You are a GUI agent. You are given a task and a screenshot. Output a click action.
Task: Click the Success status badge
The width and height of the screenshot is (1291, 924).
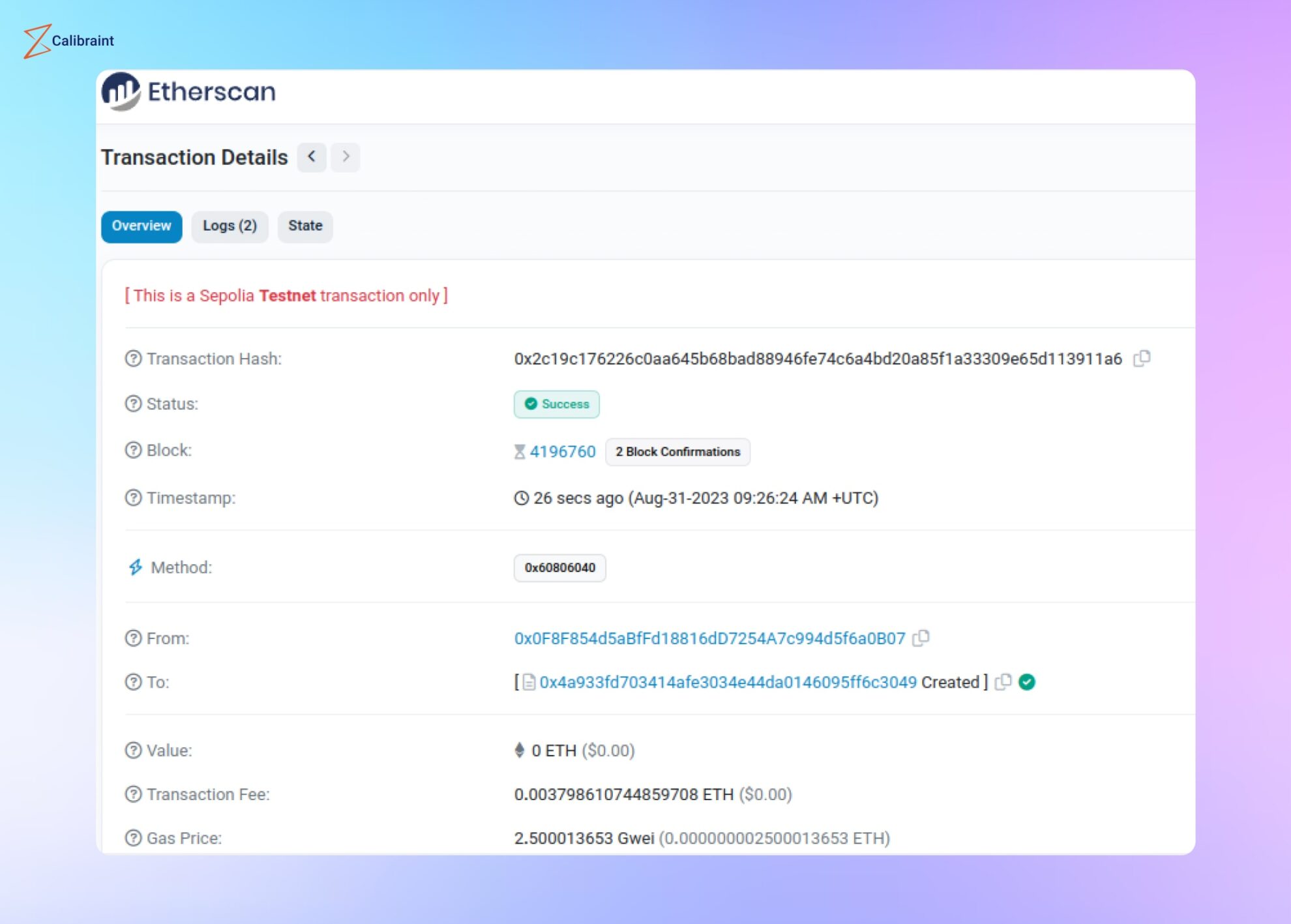click(556, 404)
